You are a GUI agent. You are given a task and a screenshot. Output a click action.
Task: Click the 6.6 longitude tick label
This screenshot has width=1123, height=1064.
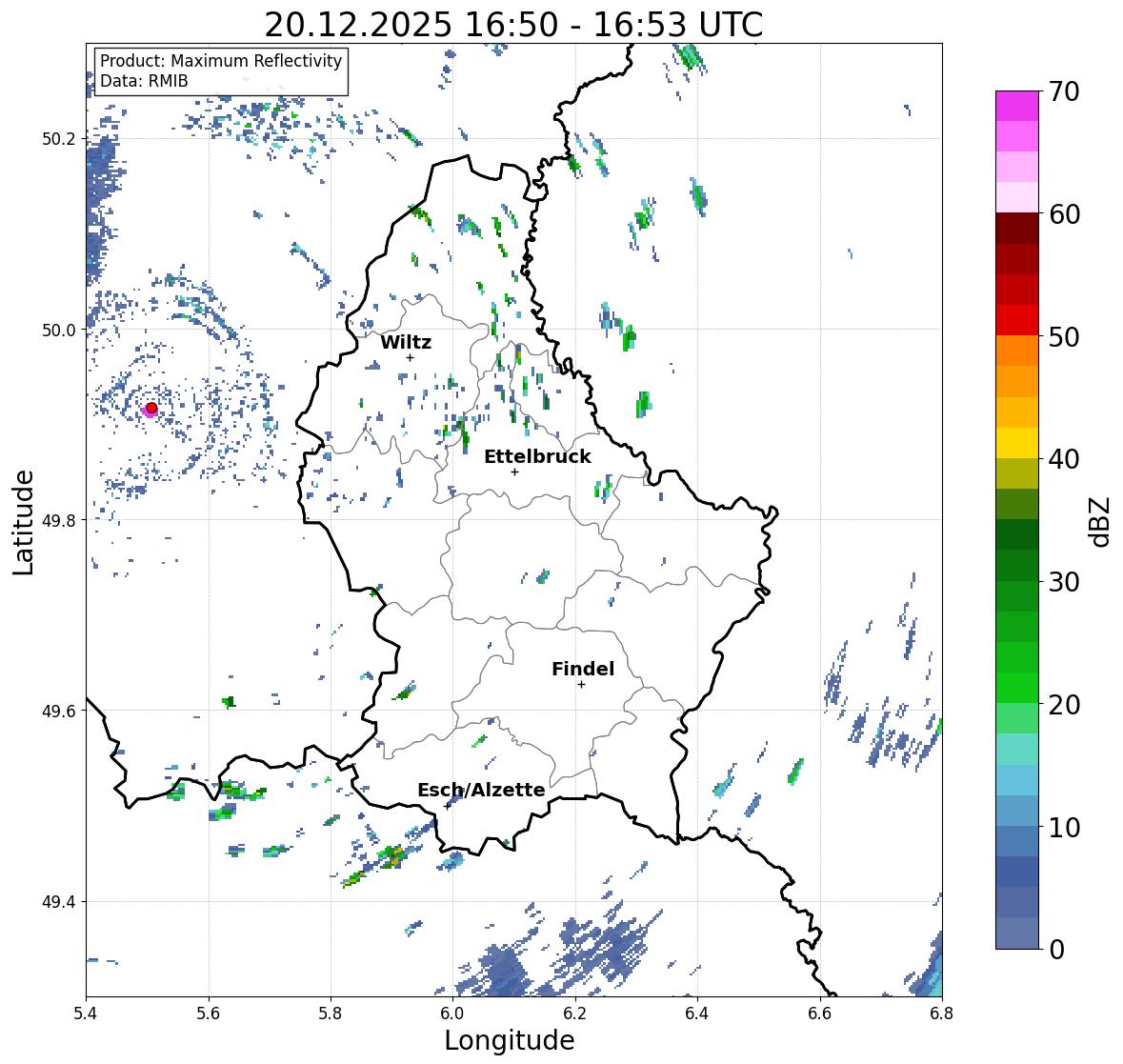820,1014
